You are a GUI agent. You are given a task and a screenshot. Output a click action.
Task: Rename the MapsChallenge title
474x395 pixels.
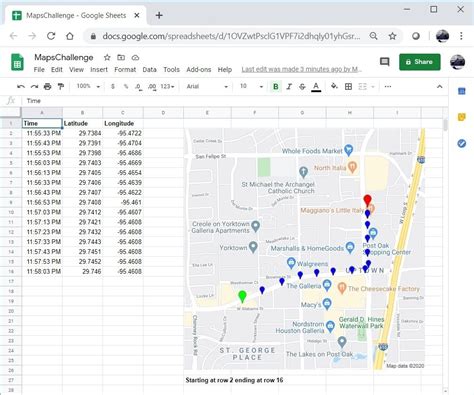click(64, 57)
